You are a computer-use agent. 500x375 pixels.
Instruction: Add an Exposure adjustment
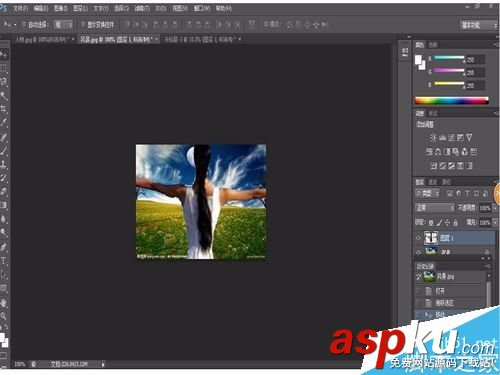(x=460, y=137)
